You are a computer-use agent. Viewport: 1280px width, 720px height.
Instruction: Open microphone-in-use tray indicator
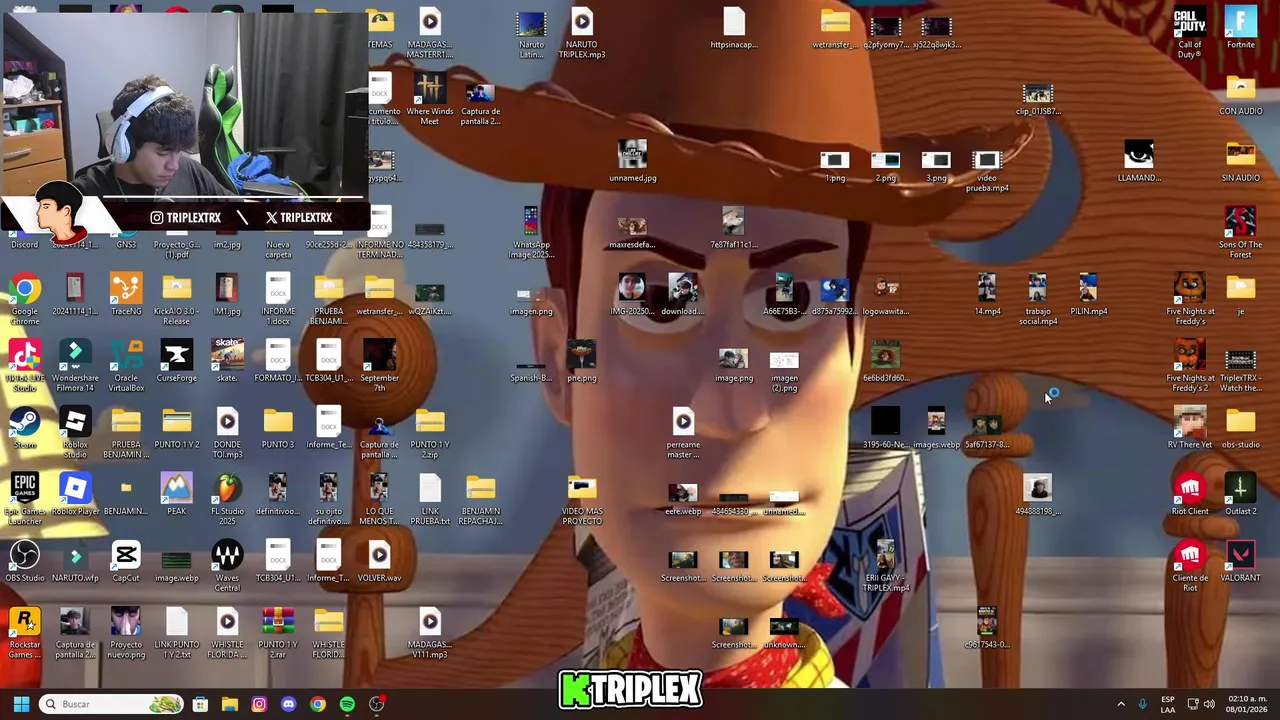pyautogui.click(x=1142, y=704)
